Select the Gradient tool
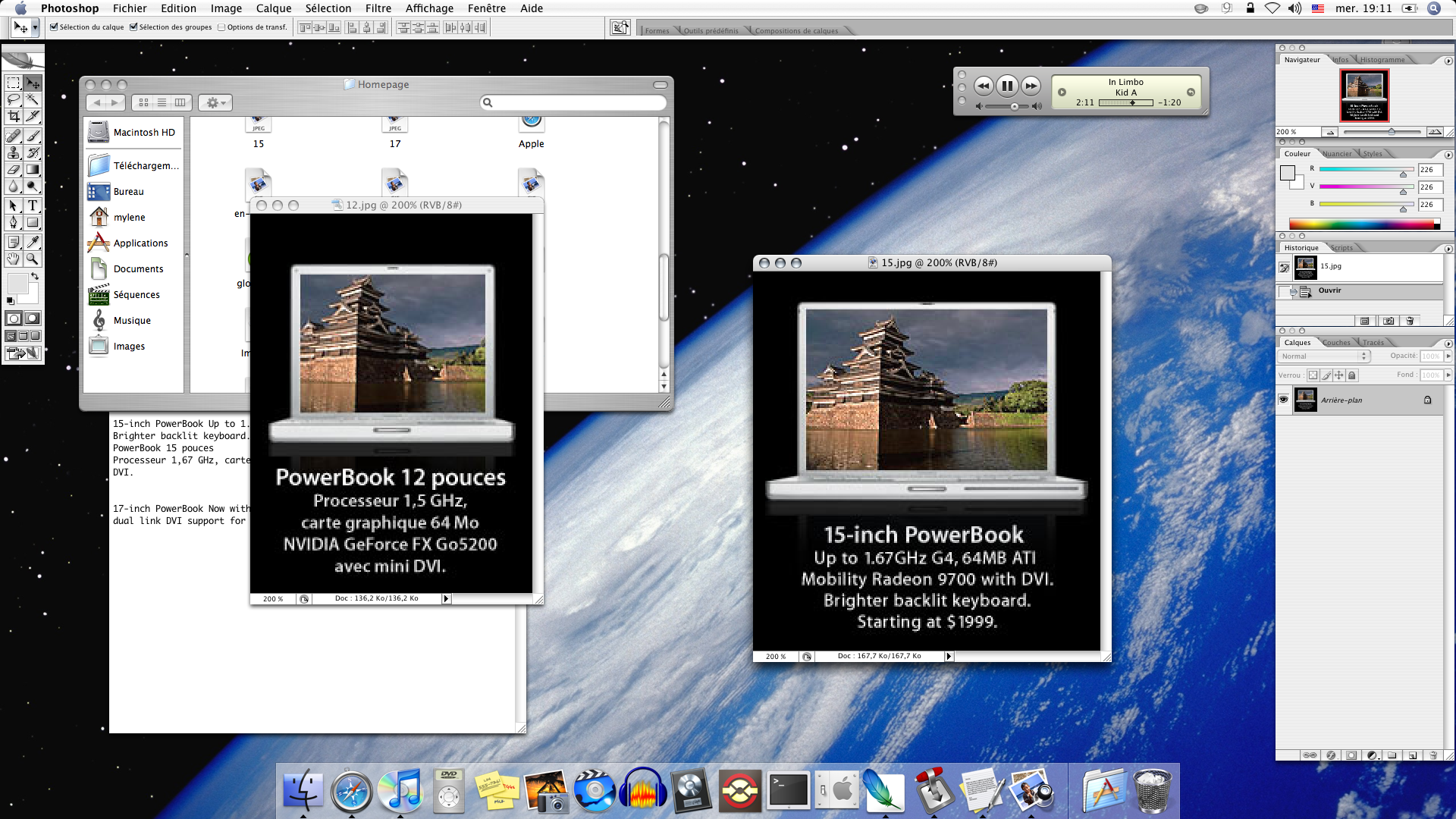Image resolution: width=1456 pixels, height=819 pixels. click(33, 169)
